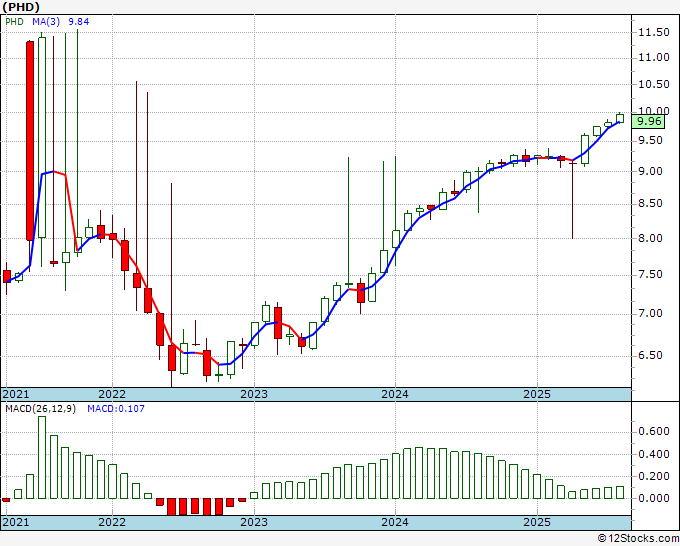Image resolution: width=680 pixels, height=546 pixels.
Task: Click 2022 on the price chart timeline
Action: point(112,394)
